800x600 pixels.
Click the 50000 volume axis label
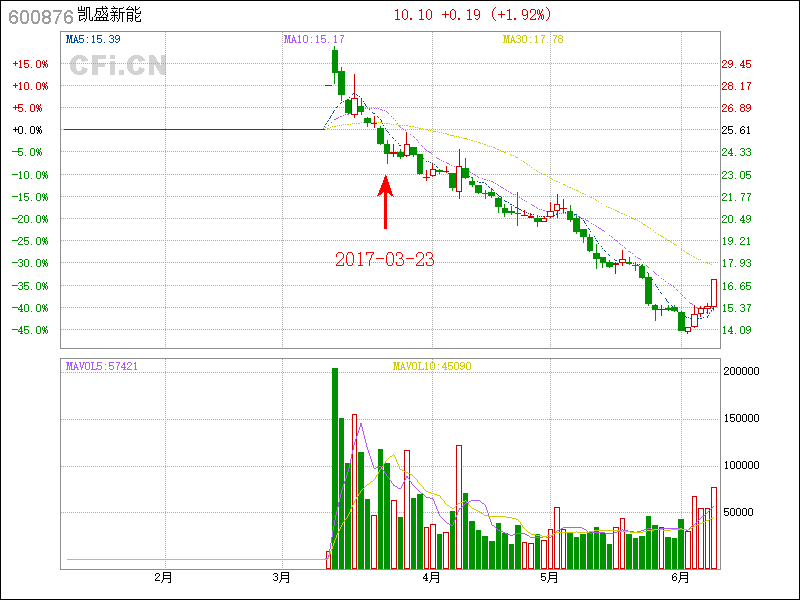(x=741, y=512)
